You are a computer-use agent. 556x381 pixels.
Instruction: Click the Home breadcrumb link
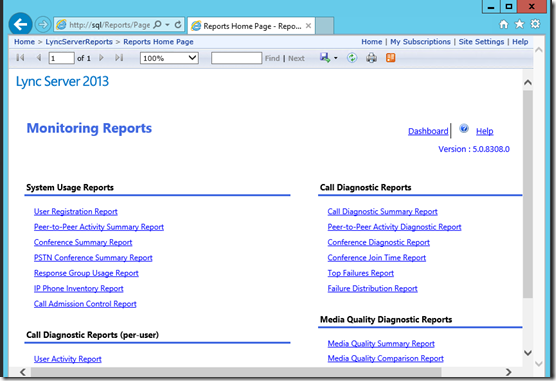(24, 42)
